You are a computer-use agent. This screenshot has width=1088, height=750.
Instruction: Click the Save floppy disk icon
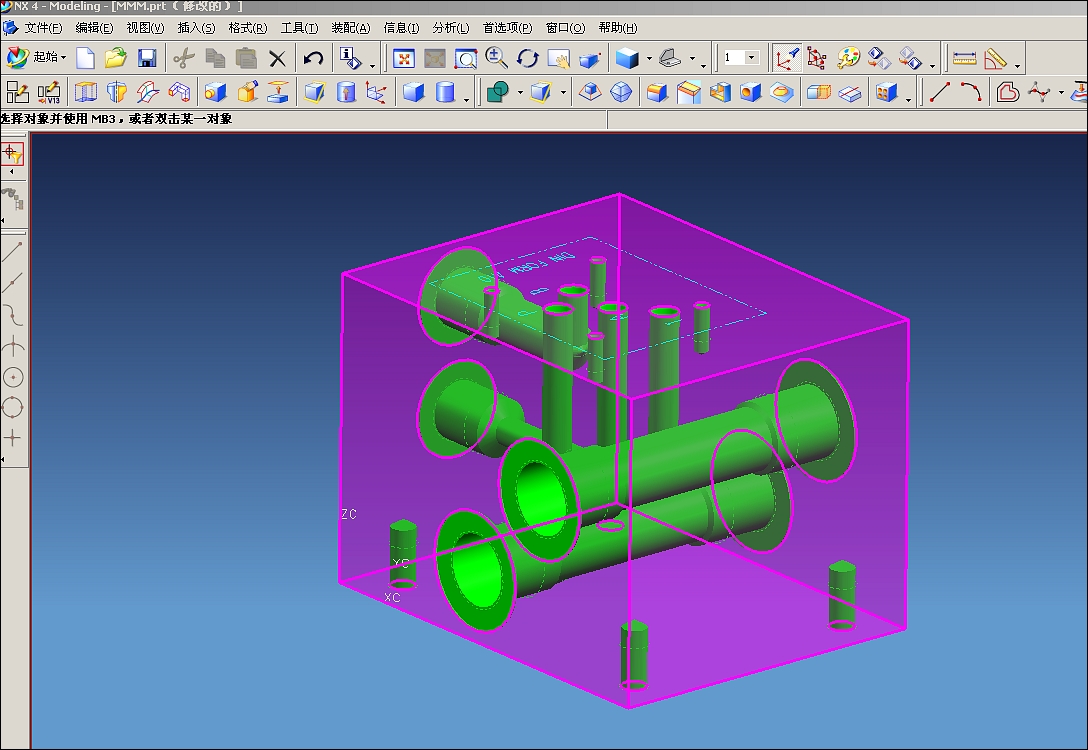point(147,58)
